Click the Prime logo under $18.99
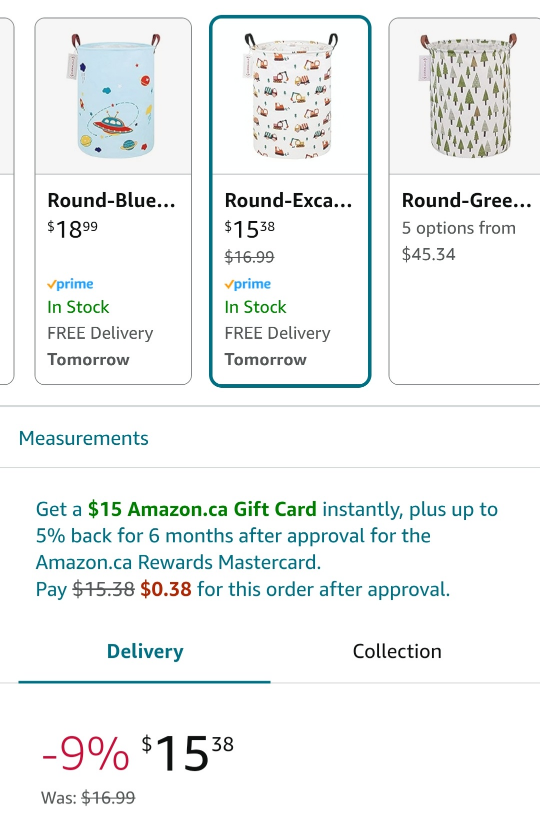Image resolution: width=540 pixels, height=820 pixels. (x=70, y=284)
